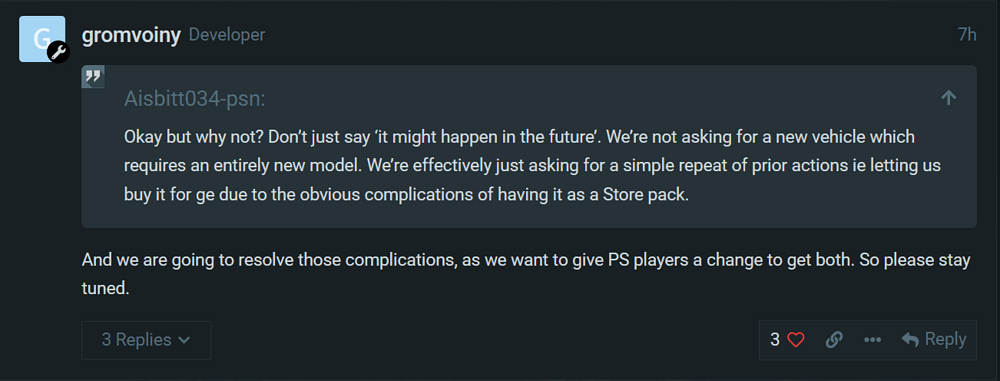1000x381 pixels.
Task: Jump to quoted post using up arrow
Action: pos(949,98)
